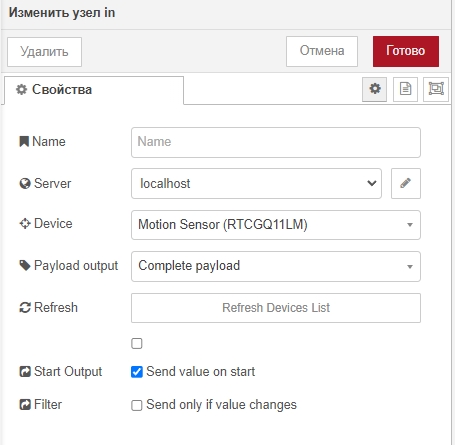Open node properties gear icon

375,89
